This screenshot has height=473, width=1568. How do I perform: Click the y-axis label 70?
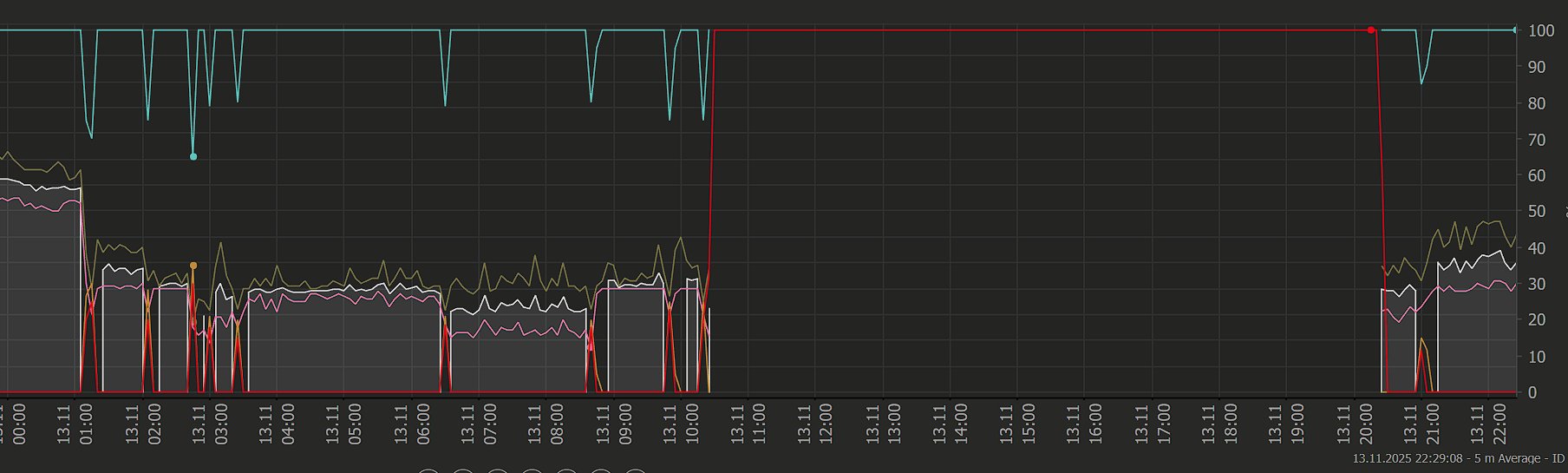[1537, 140]
